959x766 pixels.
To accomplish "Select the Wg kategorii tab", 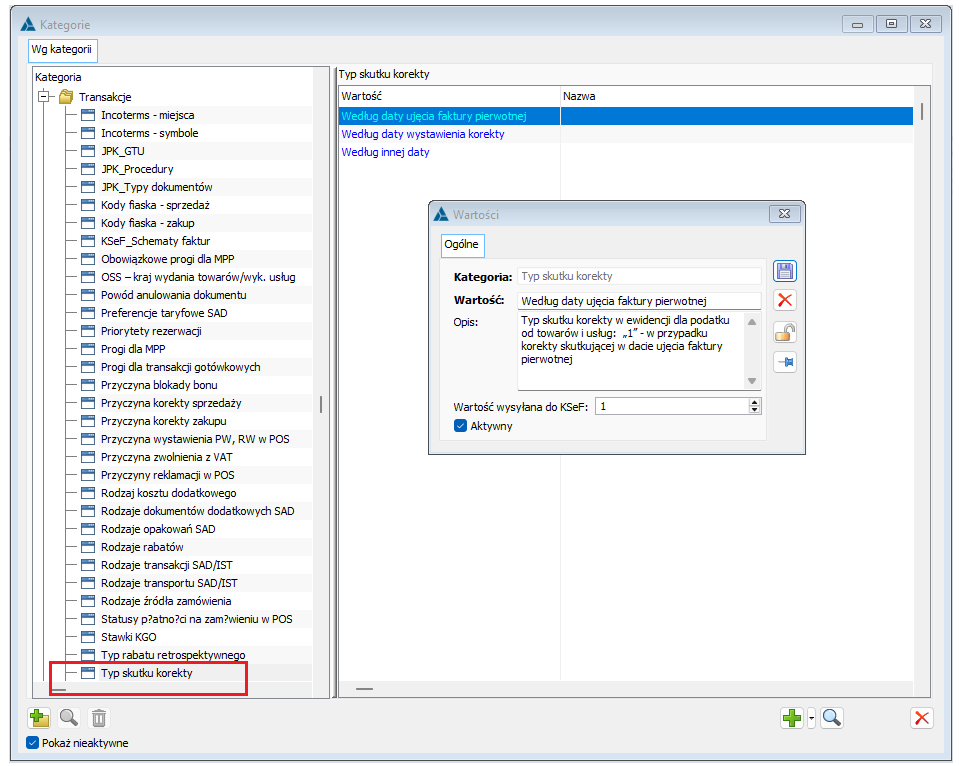I will coord(62,50).
